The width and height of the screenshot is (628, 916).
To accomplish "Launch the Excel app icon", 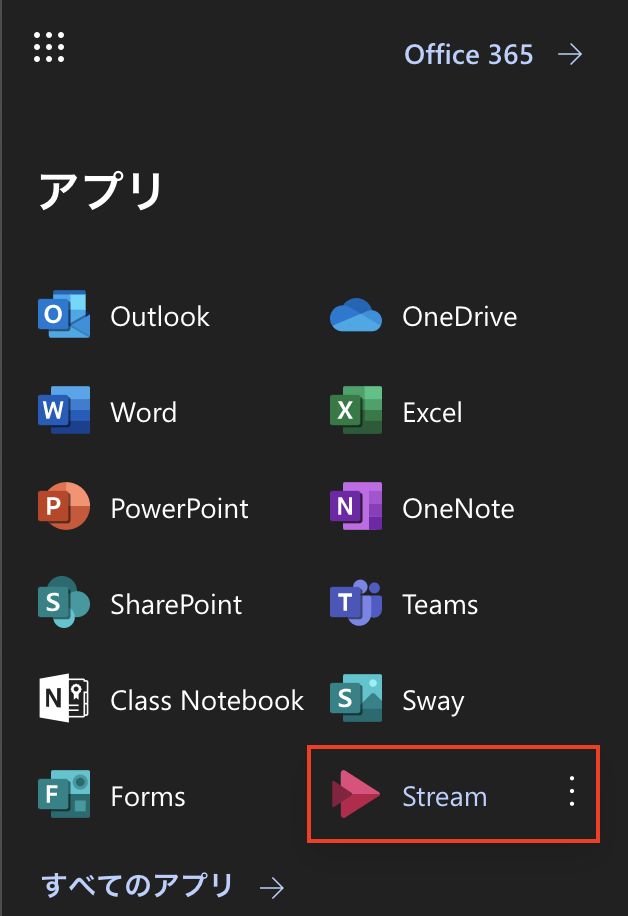I will [356, 410].
